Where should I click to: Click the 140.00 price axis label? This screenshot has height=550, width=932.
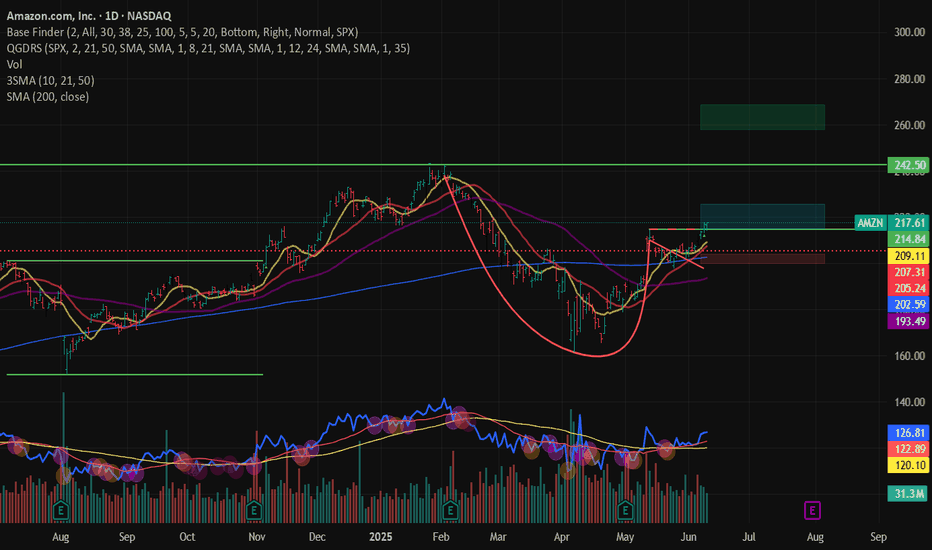pyautogui.click(x=909, y=402)
